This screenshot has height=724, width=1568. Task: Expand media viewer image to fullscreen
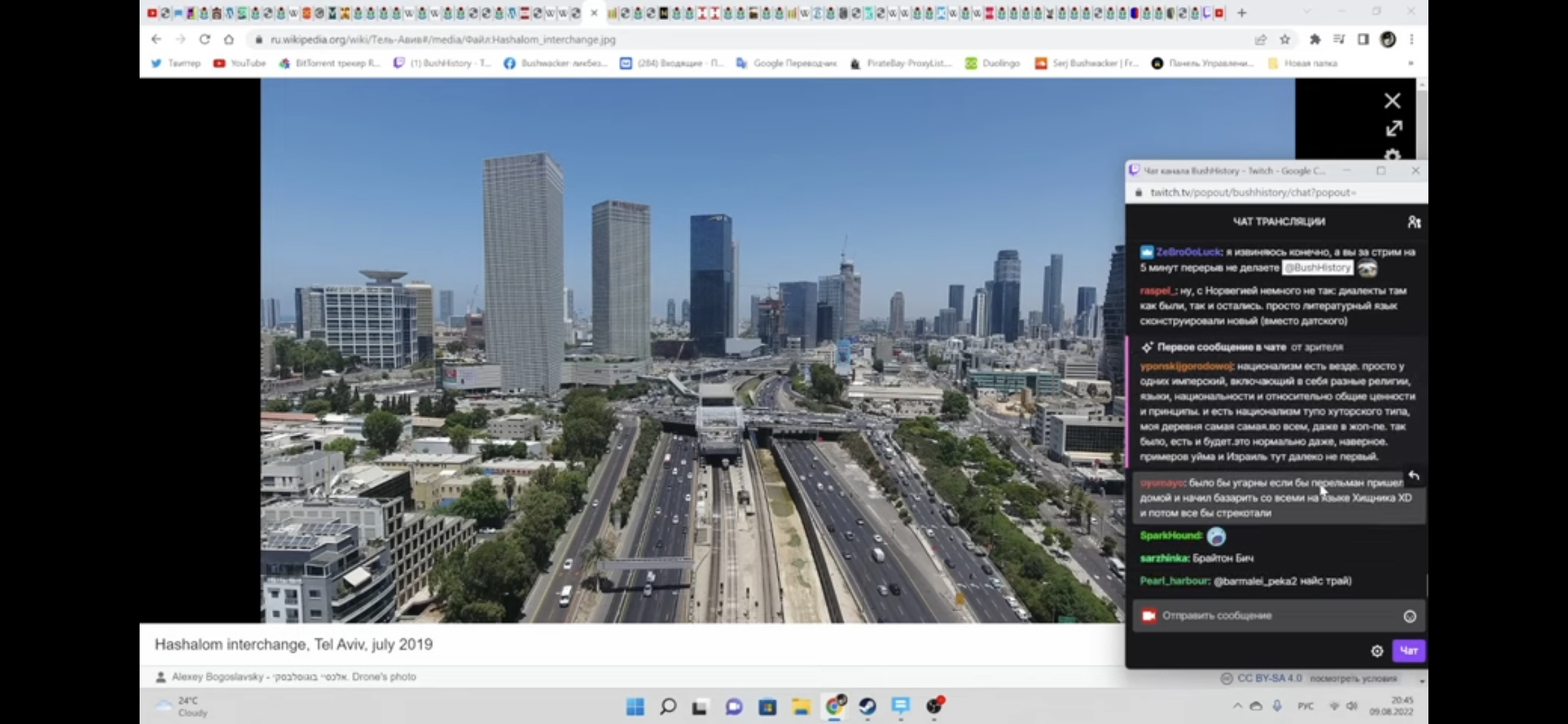[x=1393, y=129]
